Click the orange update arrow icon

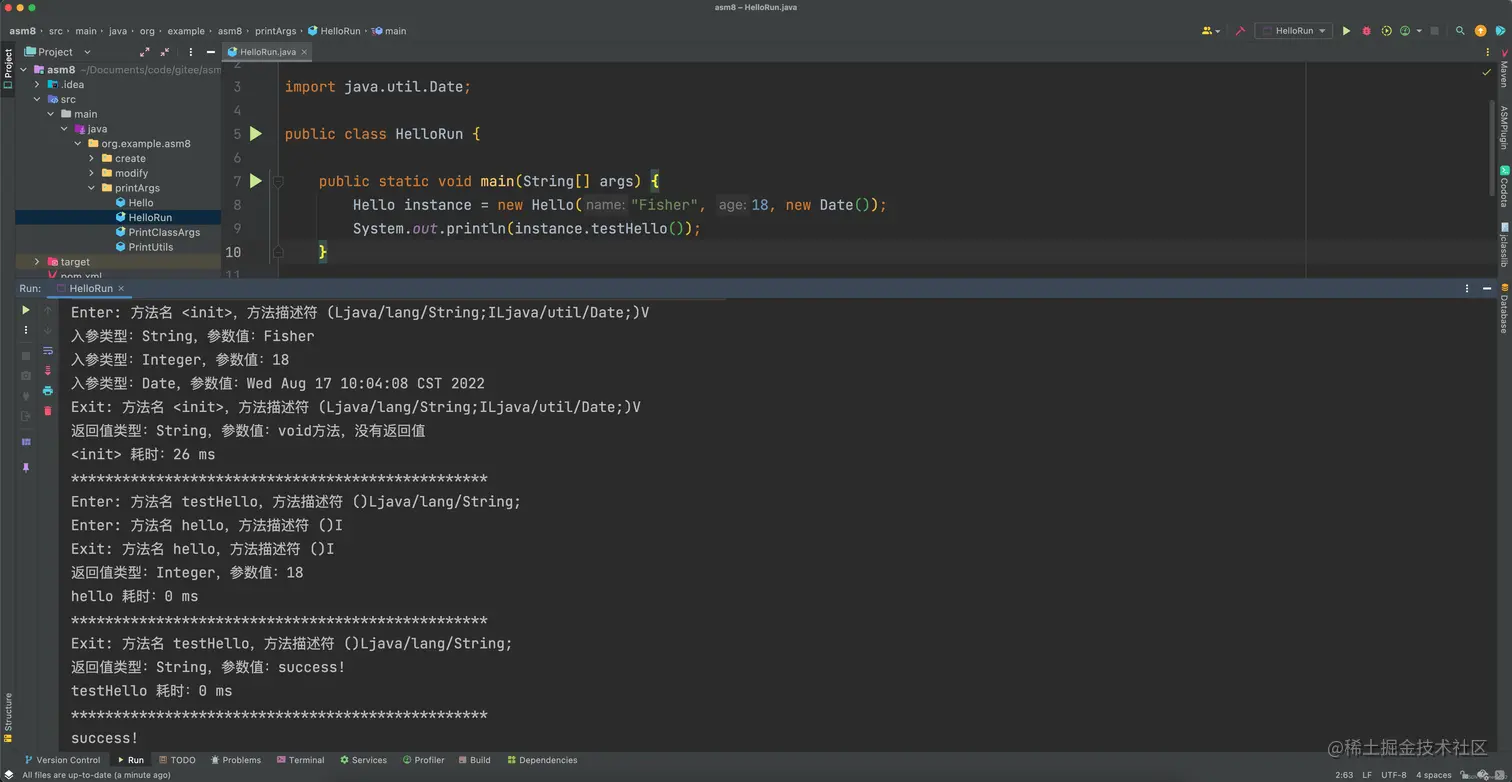click(x=1481, y=31)
